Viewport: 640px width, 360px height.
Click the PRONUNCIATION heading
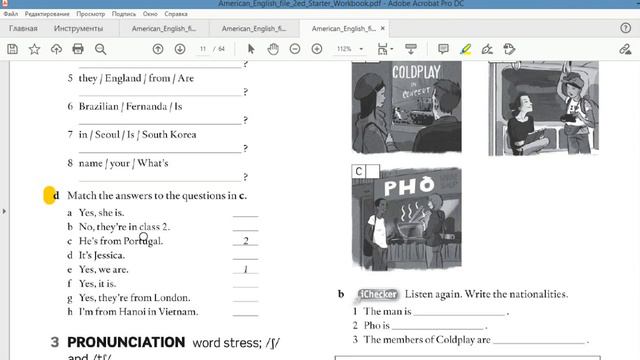click(x=126, y=342)
